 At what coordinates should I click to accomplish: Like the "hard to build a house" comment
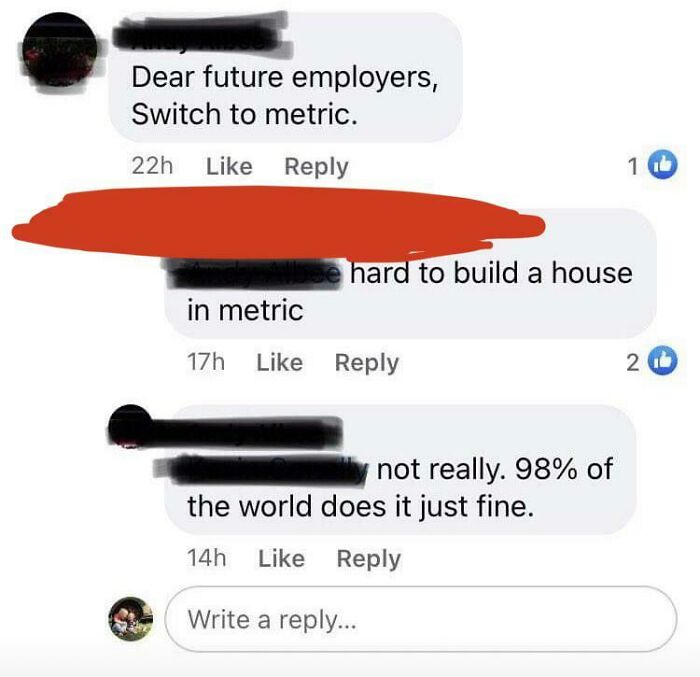pyautogui.click(x=279, y=362)
